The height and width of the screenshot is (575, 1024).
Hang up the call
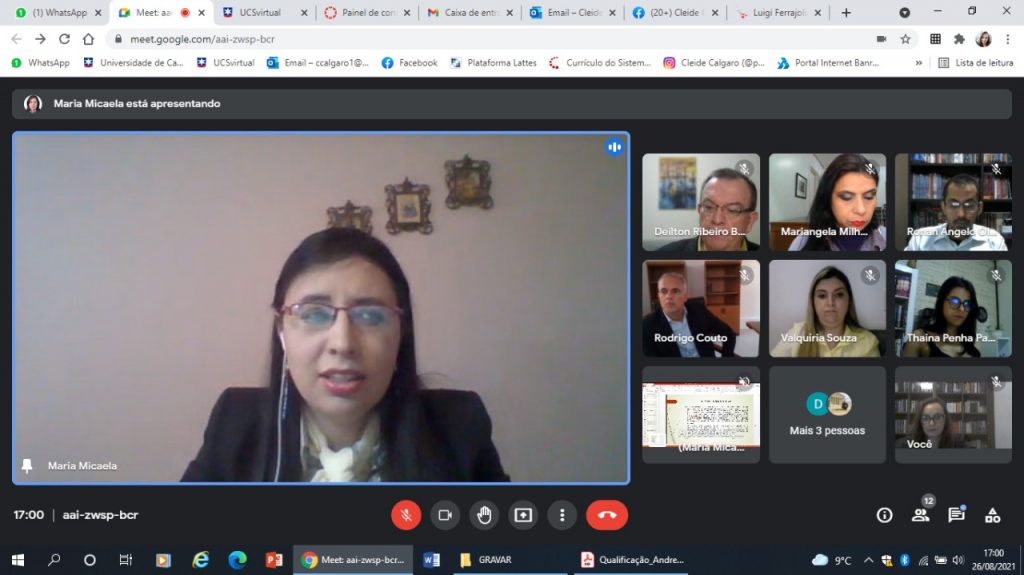[606, 515]
